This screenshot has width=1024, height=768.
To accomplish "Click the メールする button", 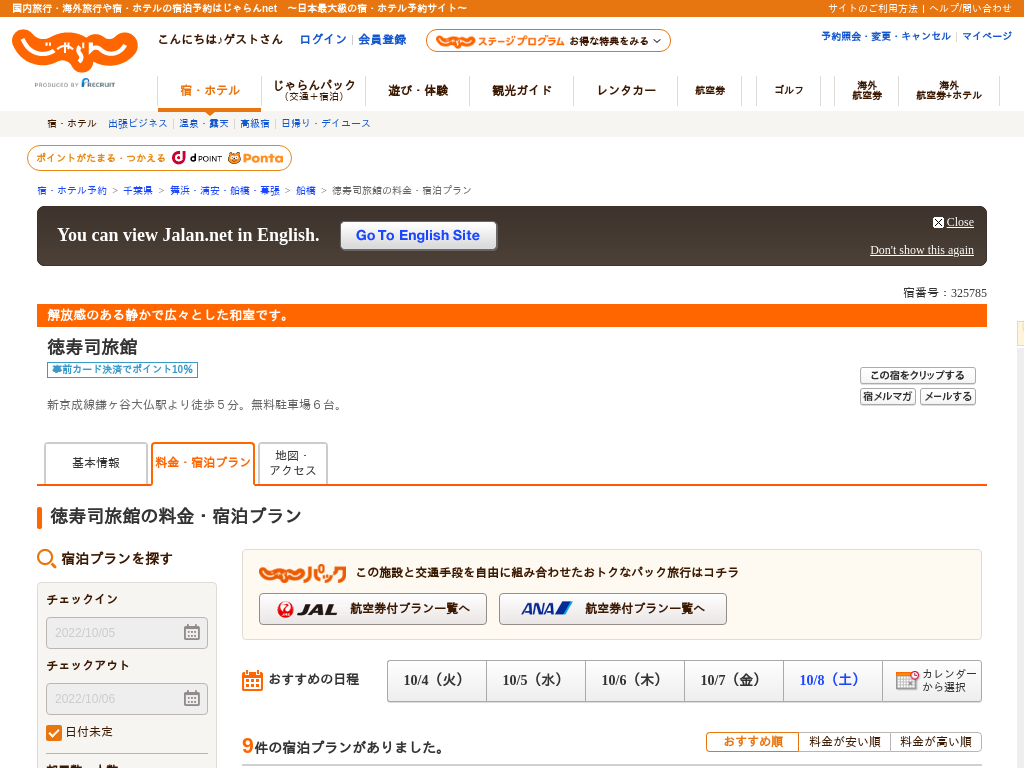I will 948,396.
